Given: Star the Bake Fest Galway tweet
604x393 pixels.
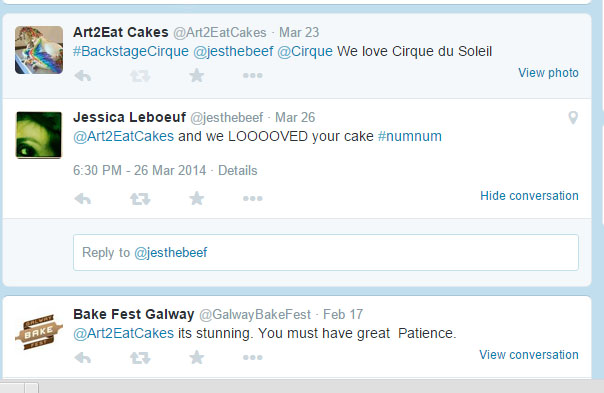Looking at the screenshot, I should coord(196,358).
